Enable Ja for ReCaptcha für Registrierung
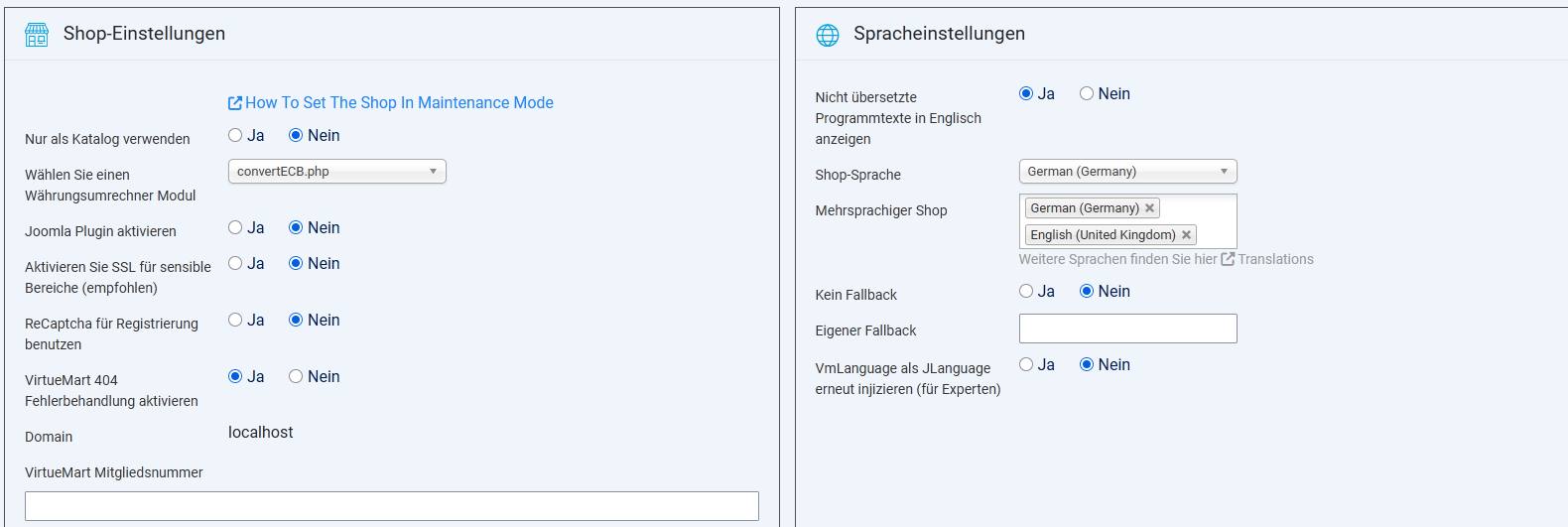The height and width of the screenshot is (527, 1568). (x=235, y=321)
